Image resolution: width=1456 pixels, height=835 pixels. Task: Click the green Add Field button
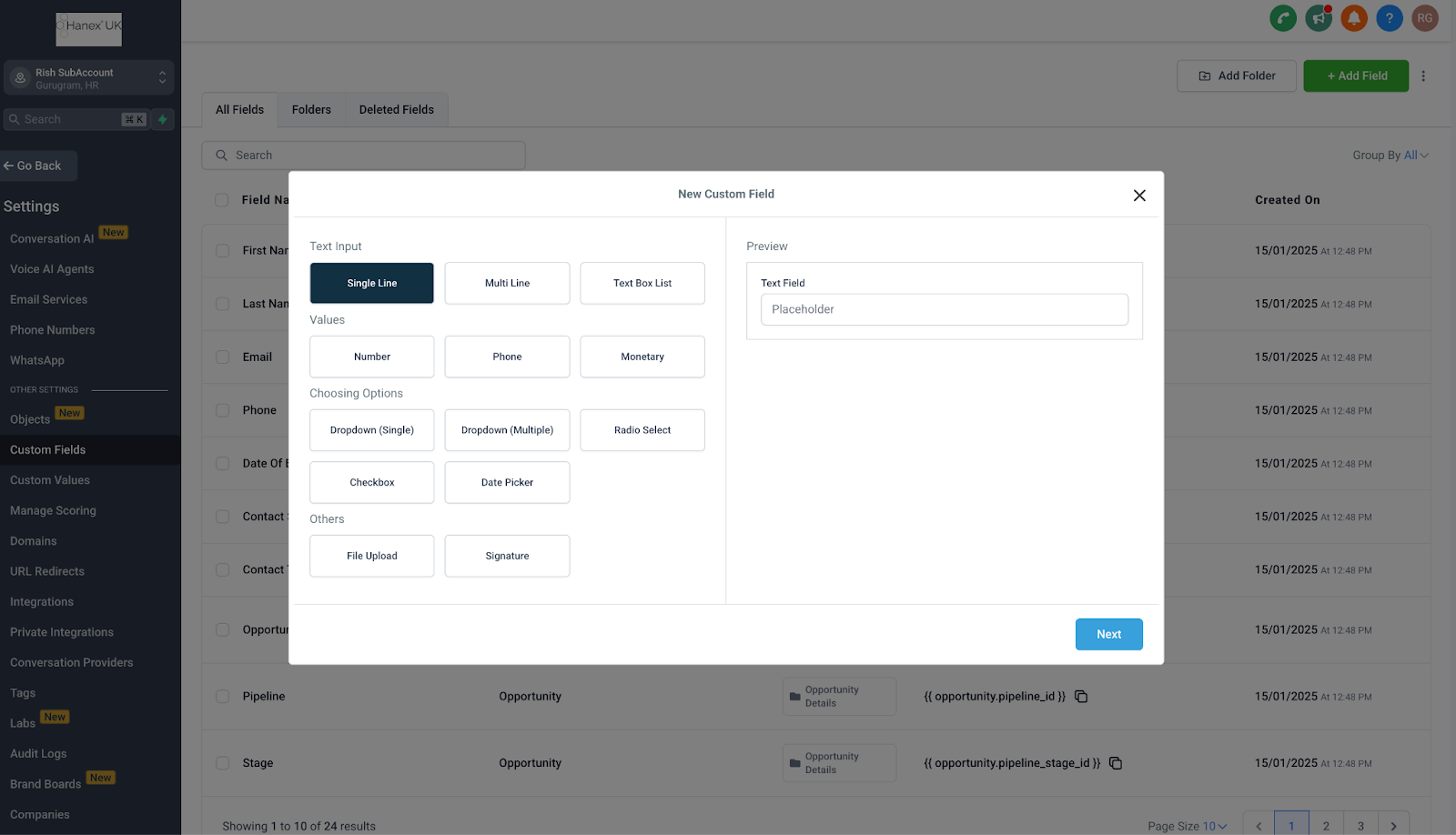pos(1356,76)
